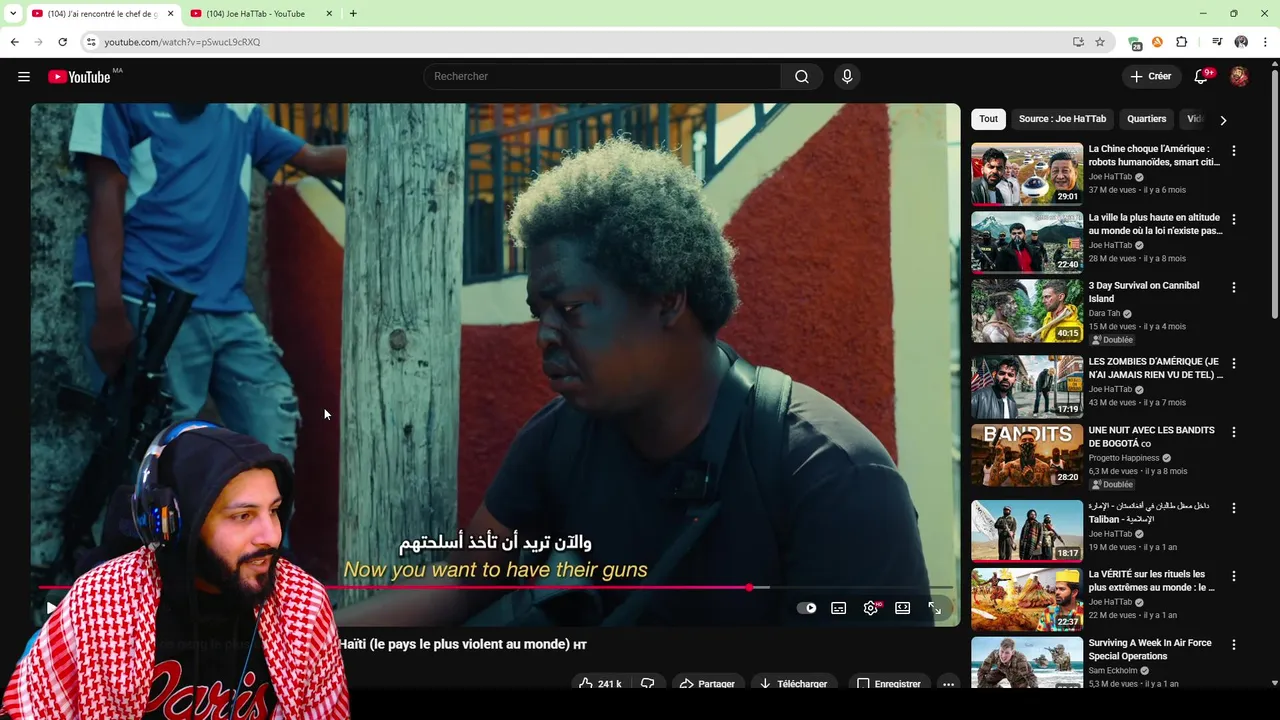Open LES ZOMBIES D'AMÉRIQUE video title
The height and width of the screenshot is (720, 1280).
coord(1156,368)
